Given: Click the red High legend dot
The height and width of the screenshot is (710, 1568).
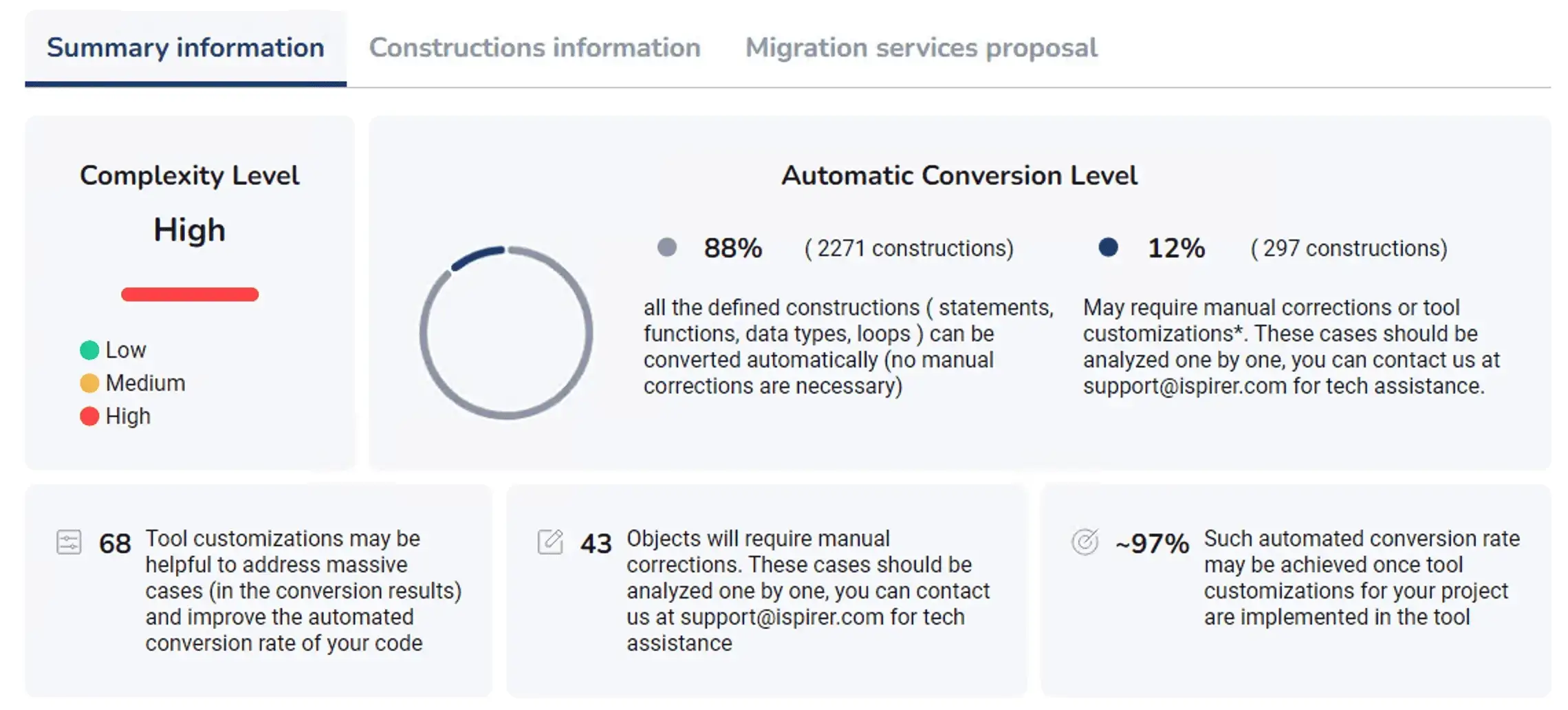Looking at the screenshot, I should point(89,416).
